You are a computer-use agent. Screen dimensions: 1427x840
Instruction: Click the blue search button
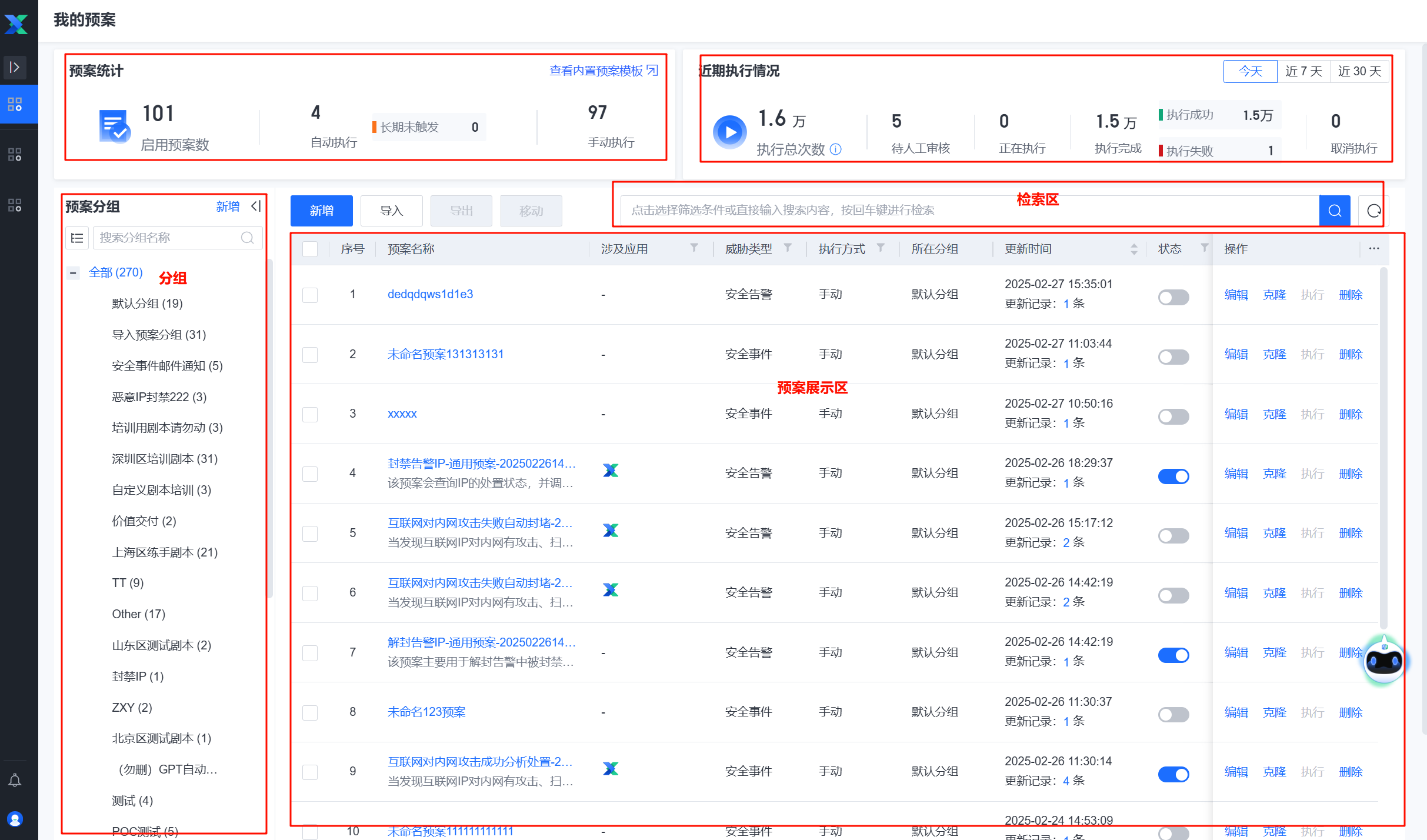coord(1335,211)
